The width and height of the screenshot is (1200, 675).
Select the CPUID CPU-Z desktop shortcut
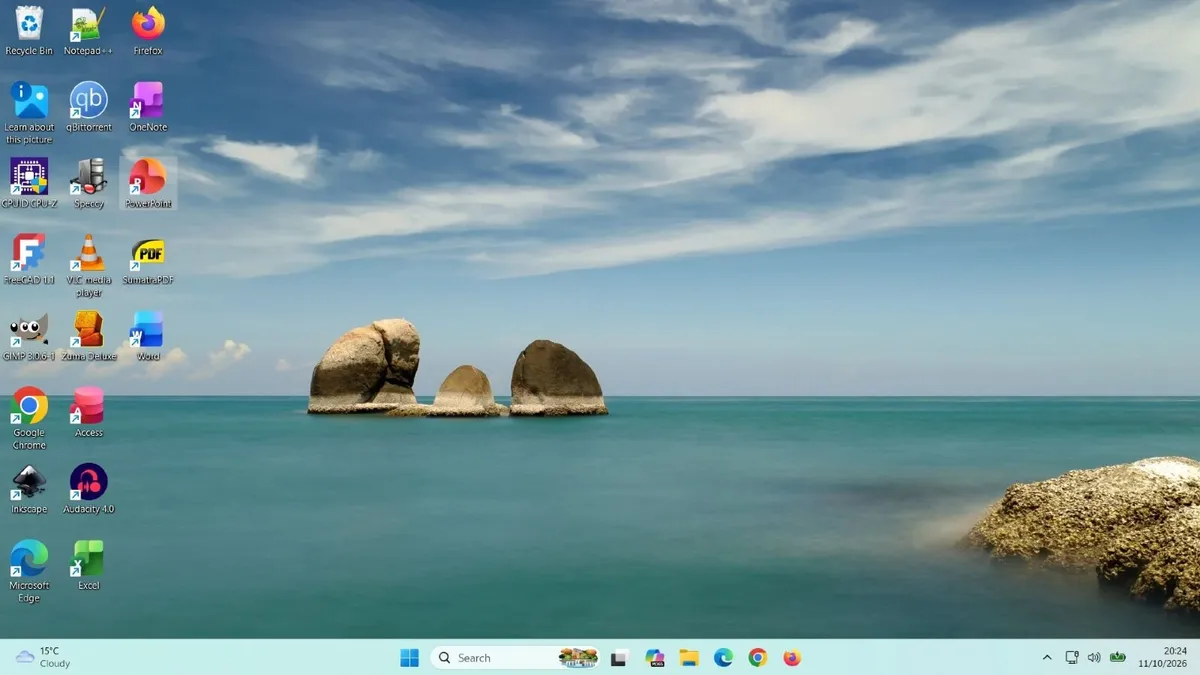click(29, 183)
